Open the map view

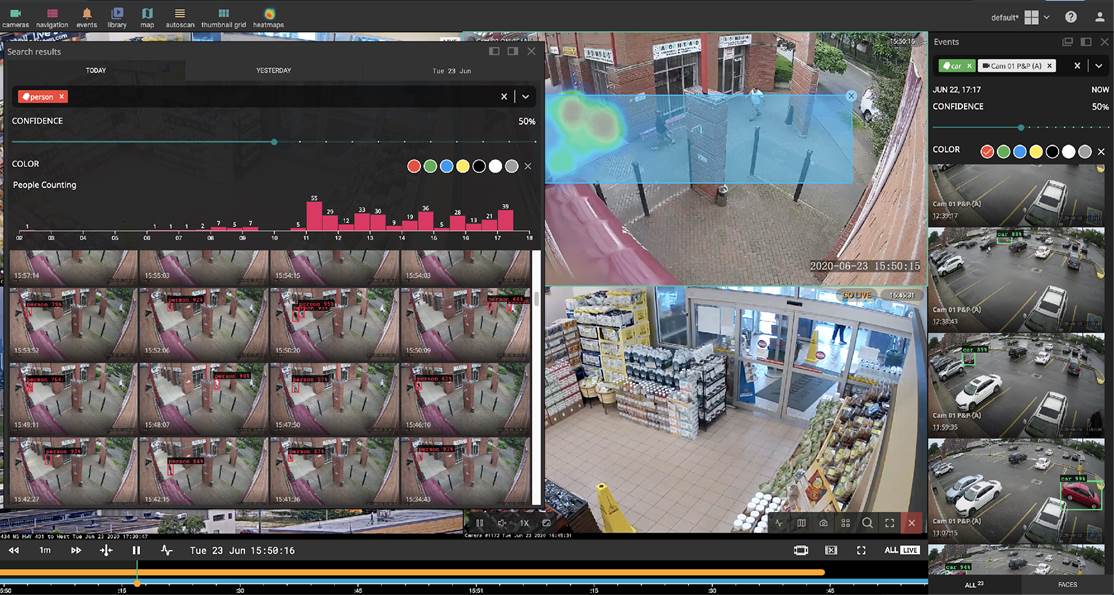(145, 15)
